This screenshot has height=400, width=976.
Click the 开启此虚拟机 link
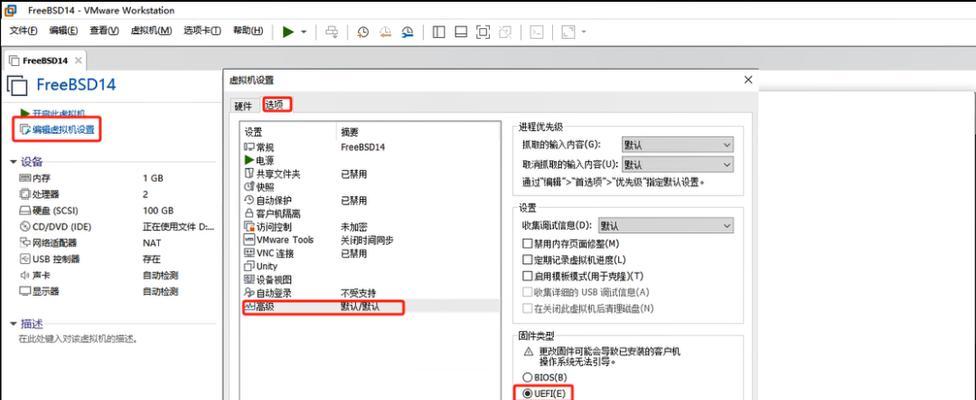pyautogui.click(x=59, y=113)
